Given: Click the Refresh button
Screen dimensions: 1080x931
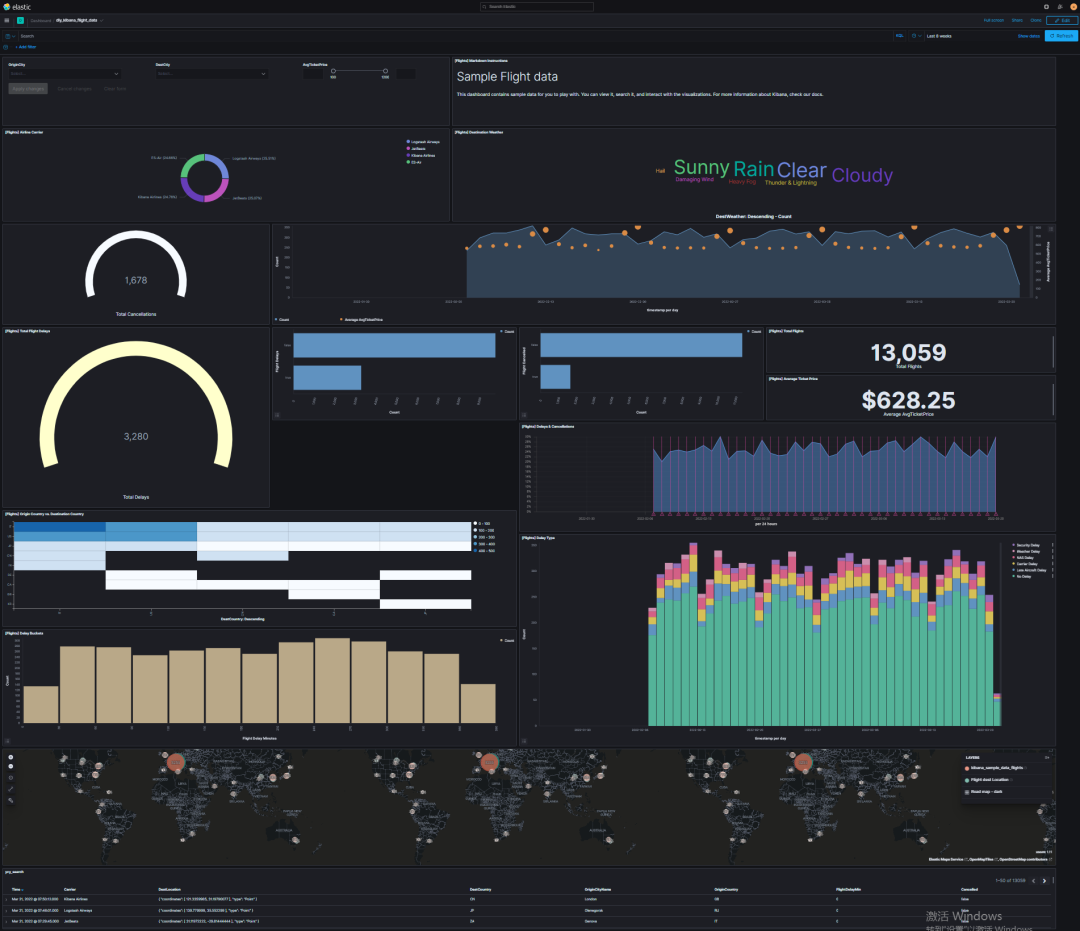Looking at the screenshot, I should pyautogui.click(x=1061, y=36).
